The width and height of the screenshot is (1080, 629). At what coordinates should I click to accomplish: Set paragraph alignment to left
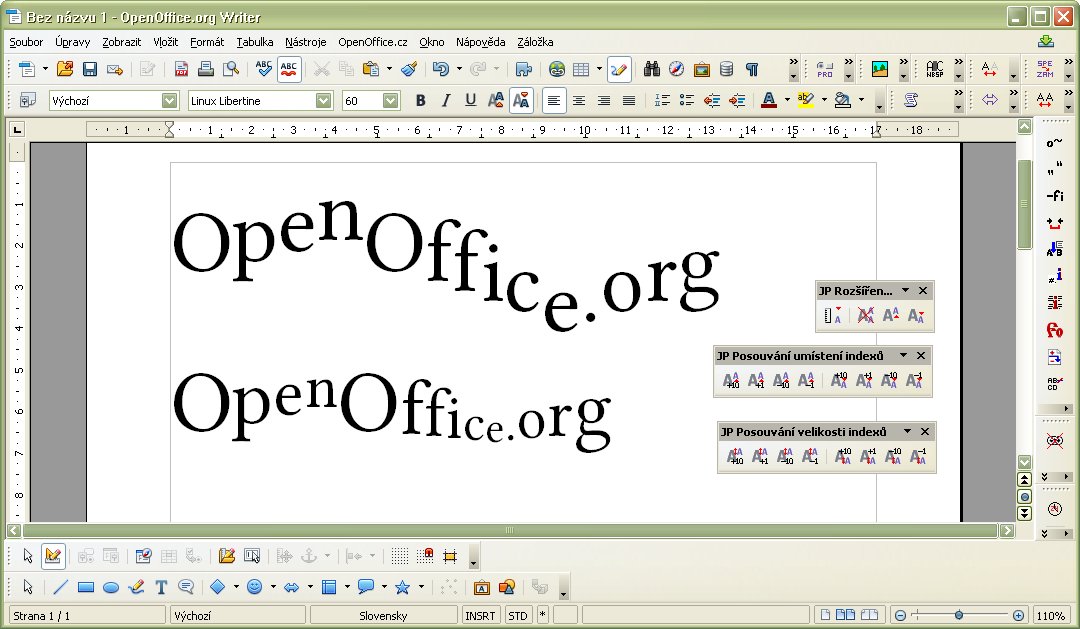coord(553,101)
